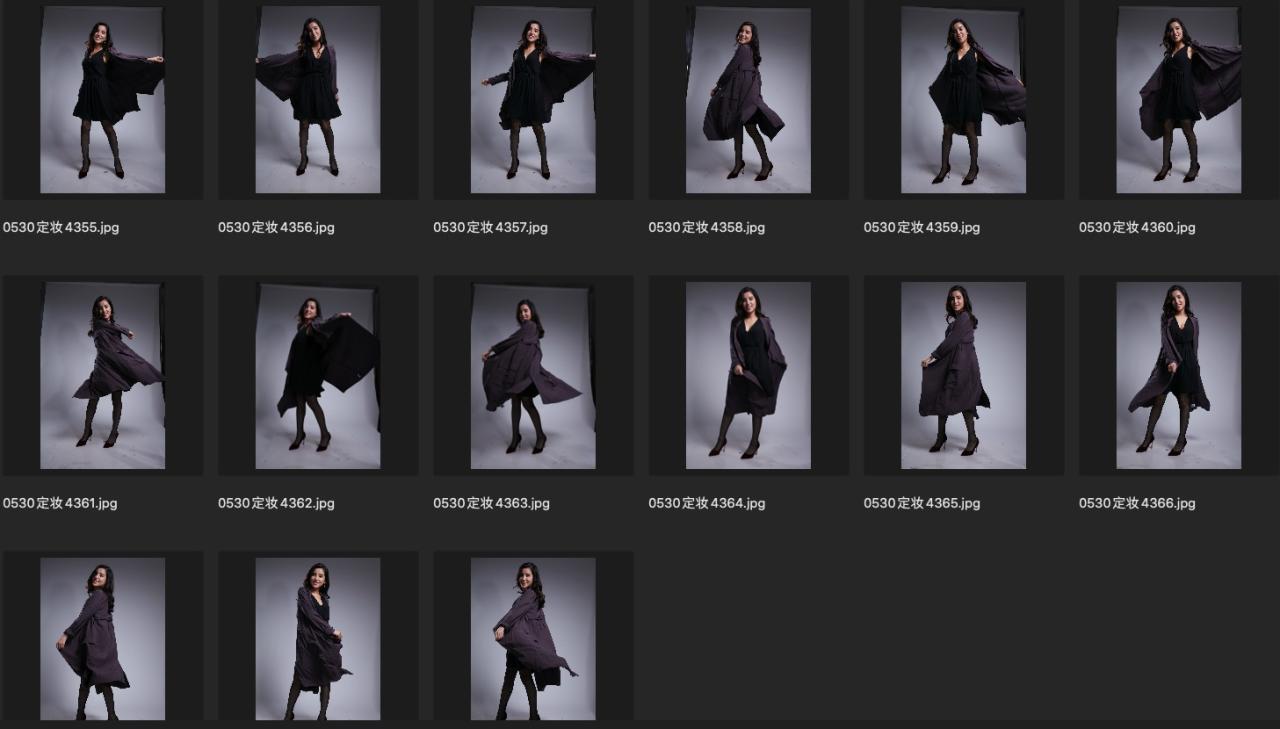Viewport: 1280px width, 729px height.
Task: Select the 0530定妆4355.jpg image thumbnail
Action: 102,100
